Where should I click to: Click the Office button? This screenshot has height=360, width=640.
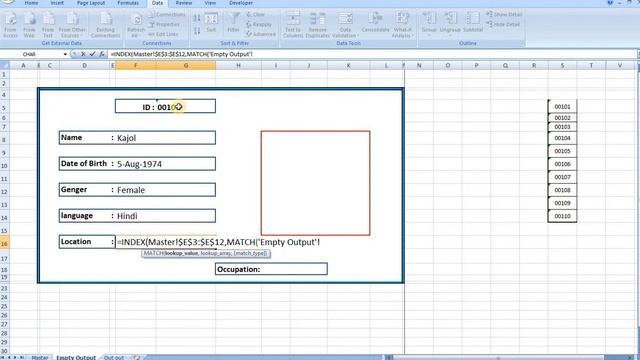[7, 2]
